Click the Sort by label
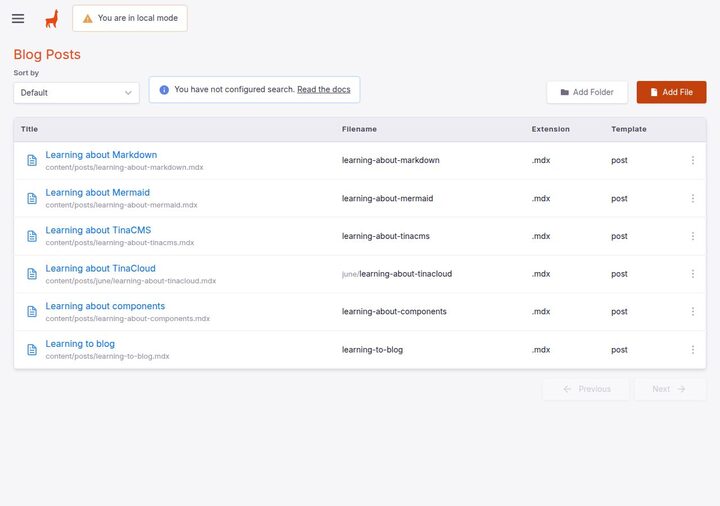Screen dimensions: 720x506 coord(26,73)
